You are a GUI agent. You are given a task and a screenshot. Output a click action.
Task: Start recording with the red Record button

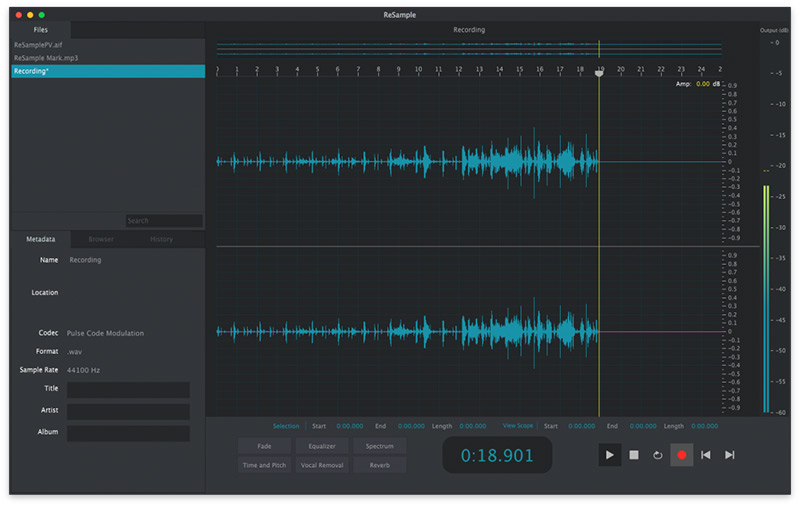pos(682,455)
